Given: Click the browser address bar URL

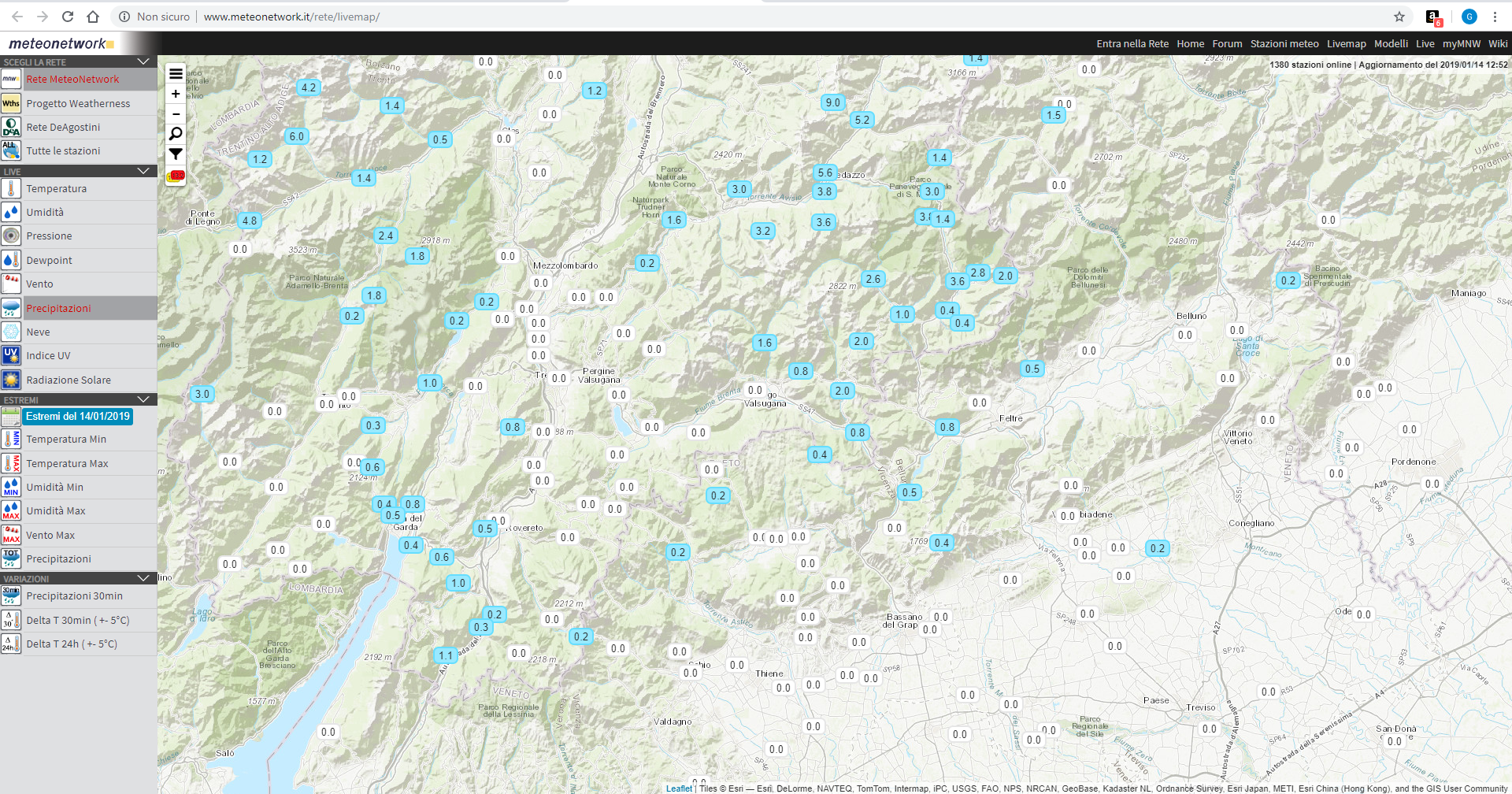Looking at the screenshot, I should (291, 17).
